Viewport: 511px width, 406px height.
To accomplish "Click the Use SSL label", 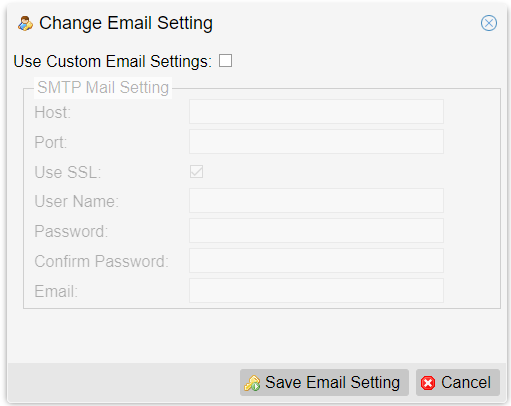I will click(x=68, y=172).
